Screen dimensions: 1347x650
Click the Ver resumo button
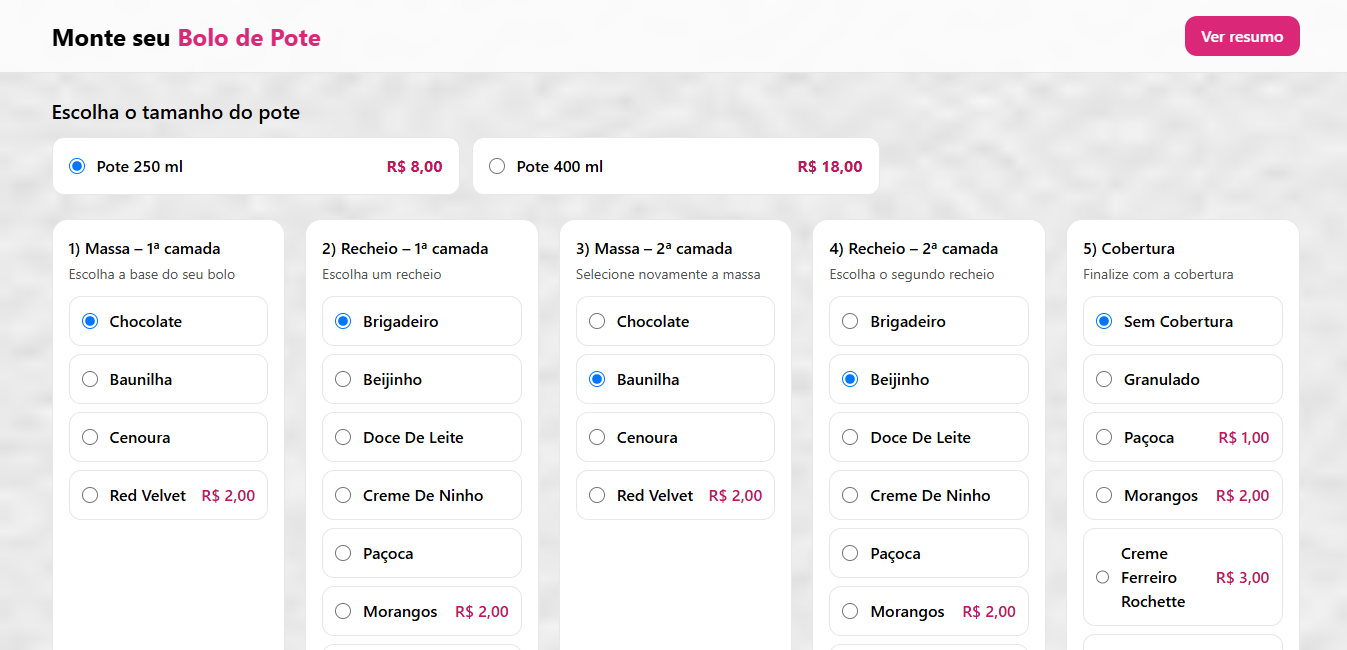[x=1242, y=35]
